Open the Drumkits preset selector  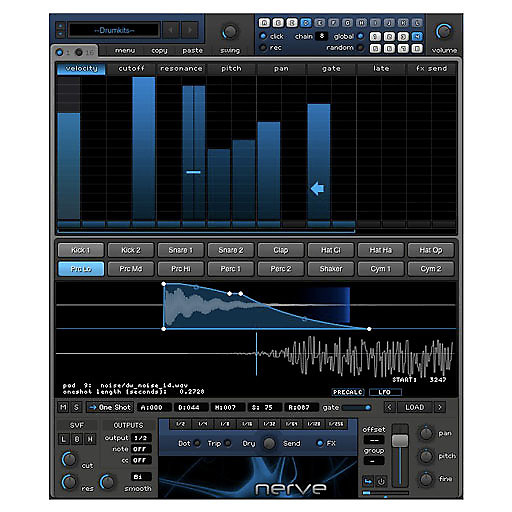coord(114,30)
